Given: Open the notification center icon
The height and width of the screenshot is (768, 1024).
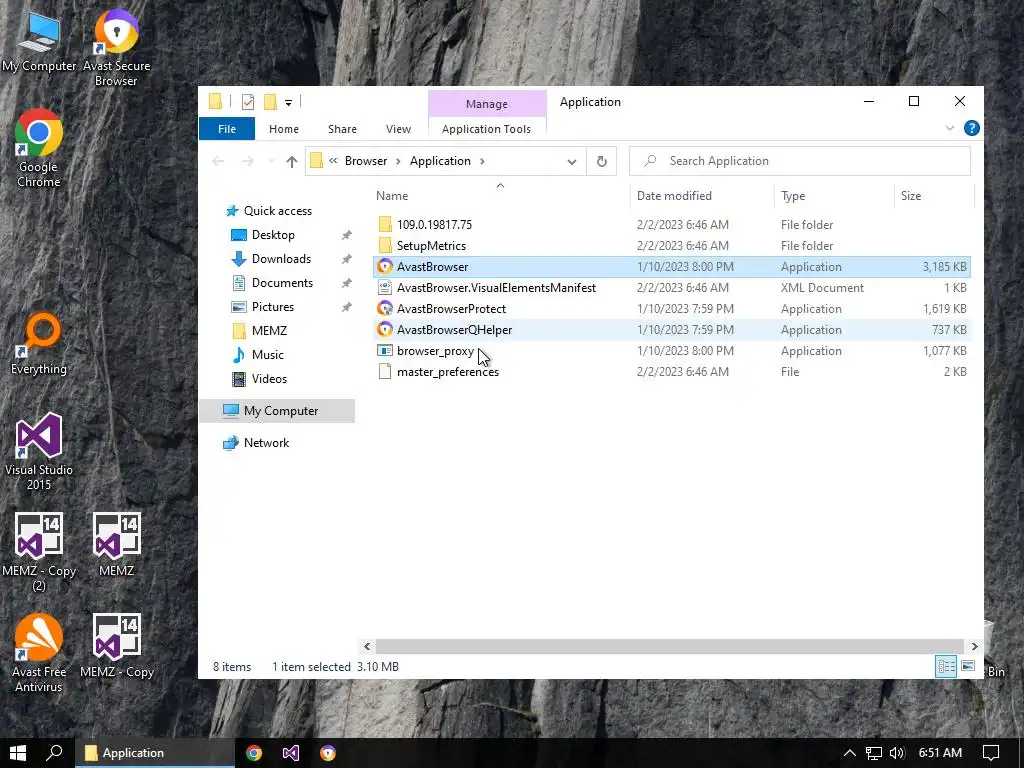Looking at the screenshot, I should click(991, 753).
